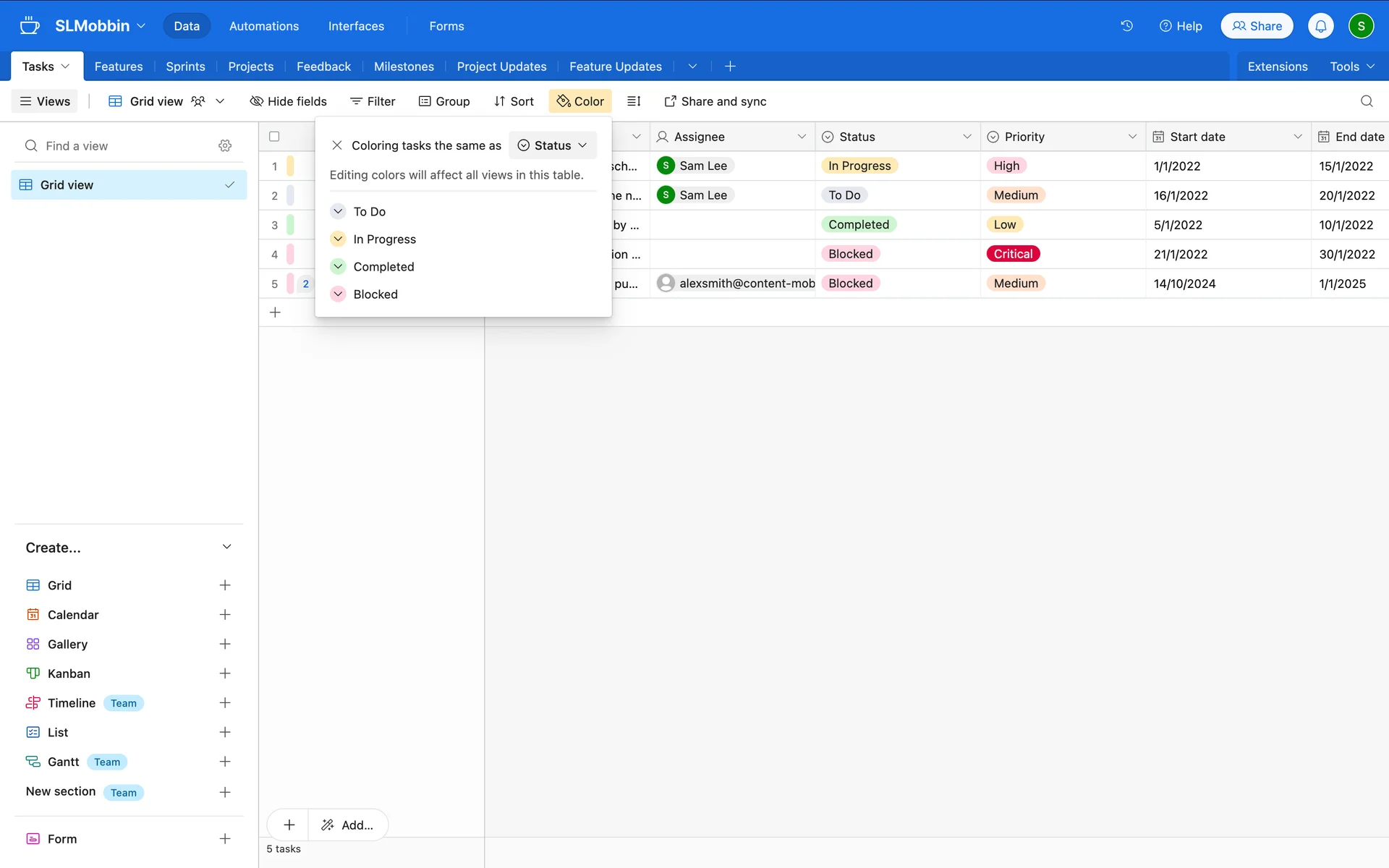Collapse the Create section chevron
The height and width of the screenshot is (868, 1389).
(226, 547)
